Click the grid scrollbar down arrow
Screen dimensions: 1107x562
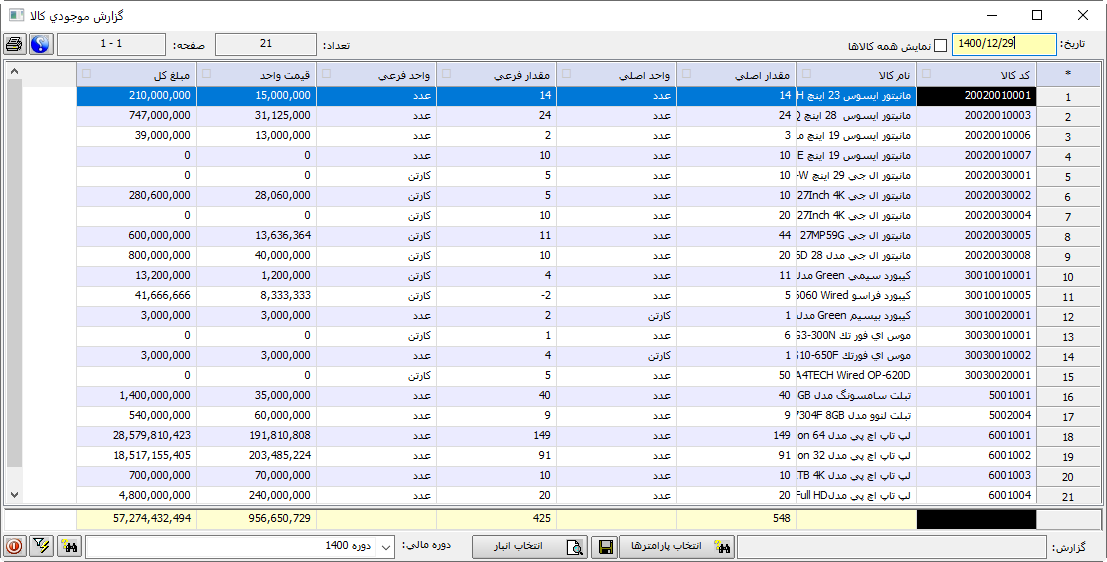pyautogui.click(x=14, y=494)
